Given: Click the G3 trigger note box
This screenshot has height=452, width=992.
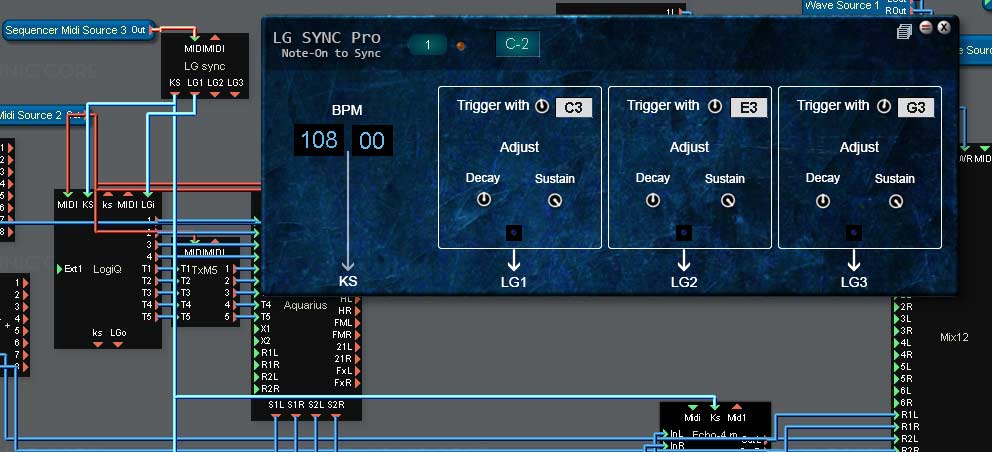Looking at the screenshot, I should click(915, 108).
